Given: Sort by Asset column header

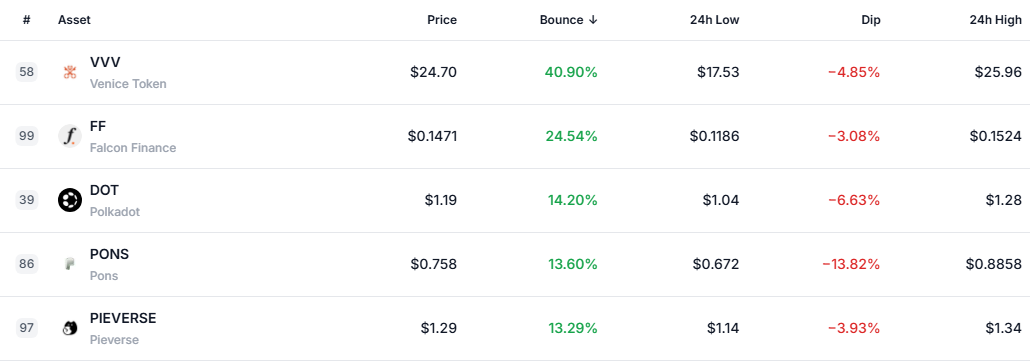Looking at the screenshot, I should 74,20.
